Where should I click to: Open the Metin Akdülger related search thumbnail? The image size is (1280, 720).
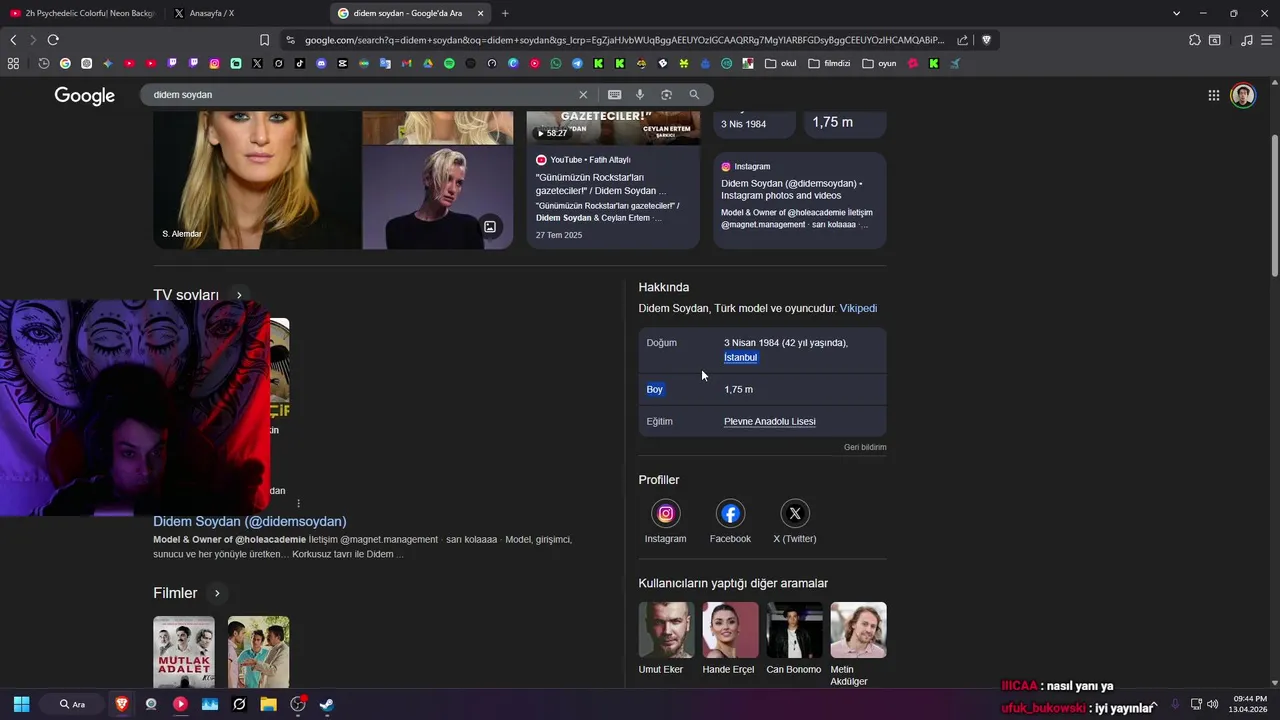(858, 630)
